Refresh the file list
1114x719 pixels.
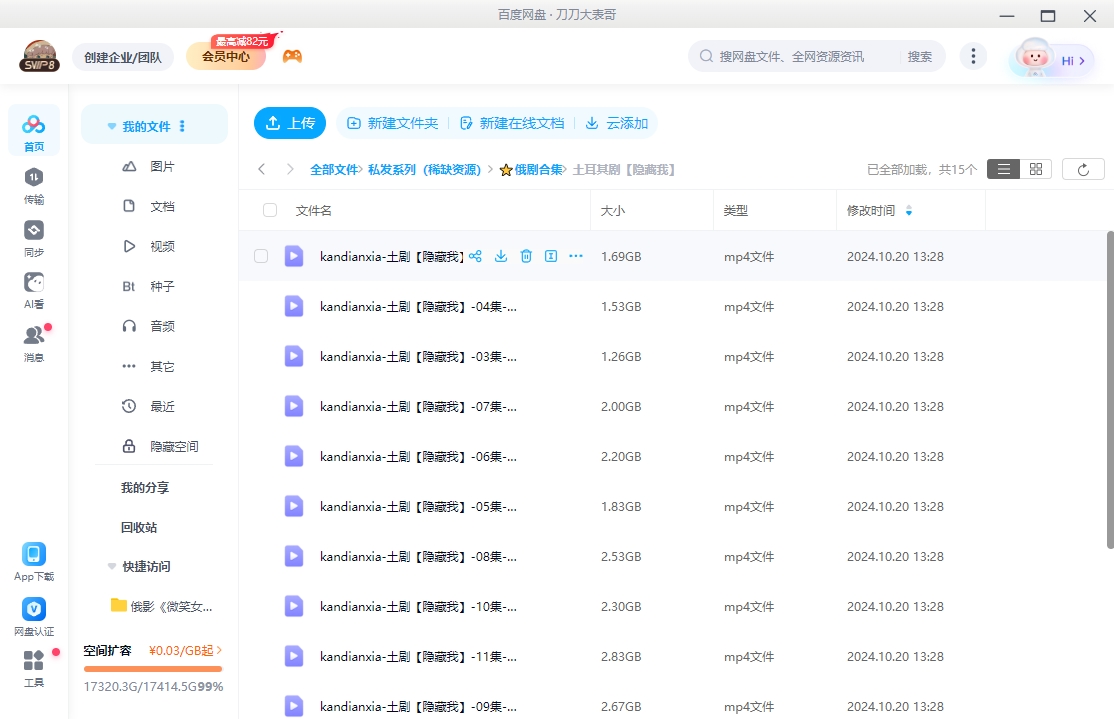[x=1083, y=168]
